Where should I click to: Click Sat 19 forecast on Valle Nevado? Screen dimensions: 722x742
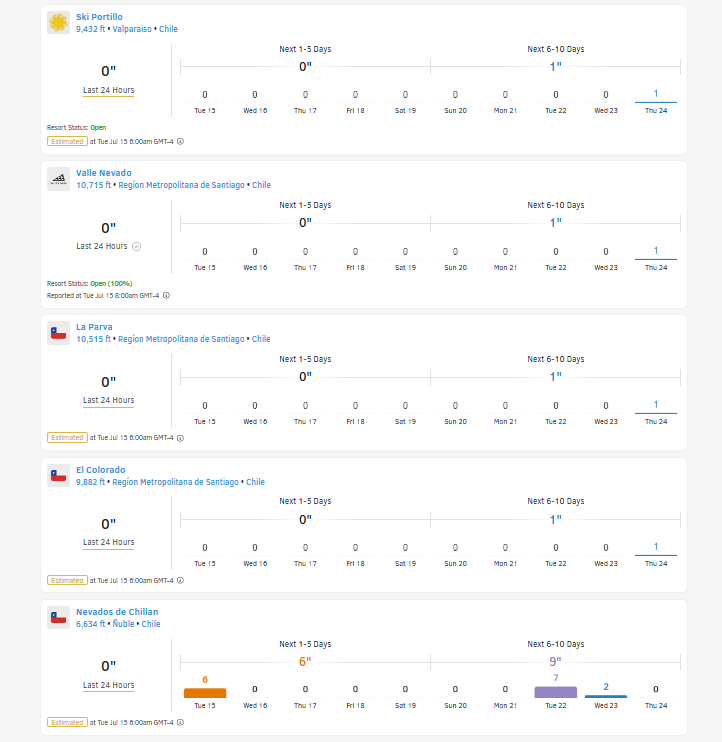tap(405, 259)
